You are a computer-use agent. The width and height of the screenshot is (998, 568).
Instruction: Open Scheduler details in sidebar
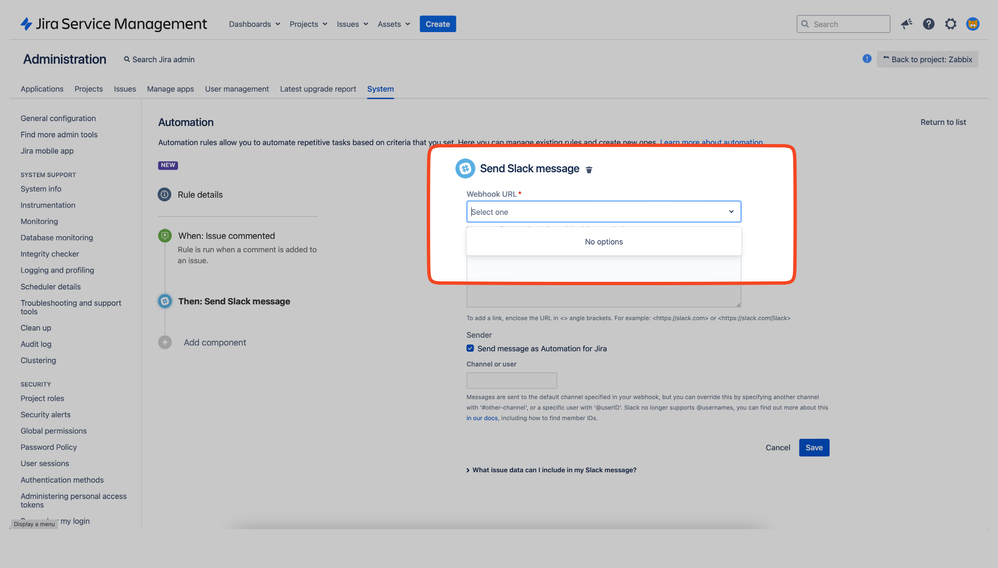pyautogui.click(x=50, y=287)
